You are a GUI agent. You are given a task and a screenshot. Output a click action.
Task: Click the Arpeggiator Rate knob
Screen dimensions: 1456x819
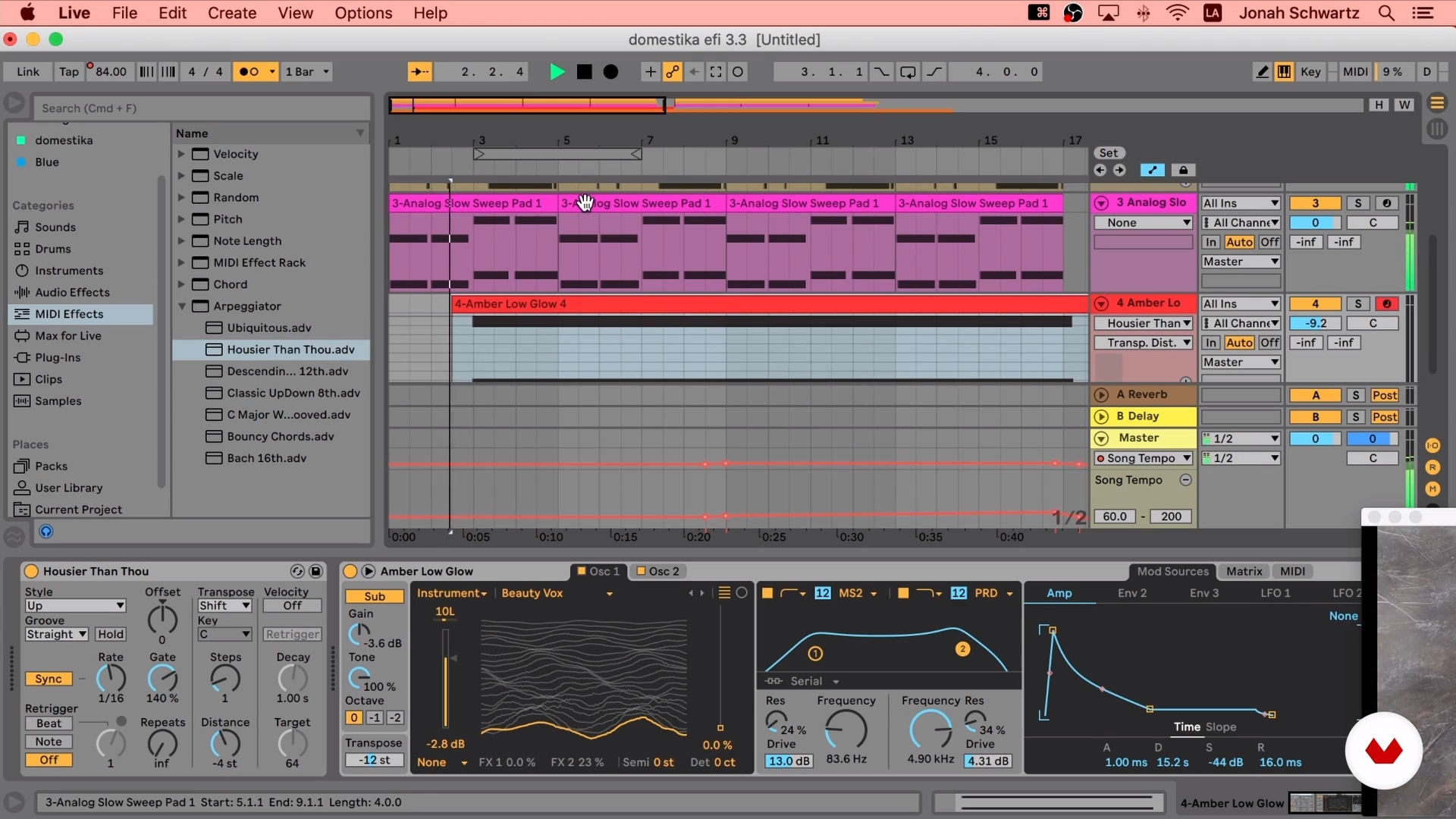tap(111, 678)
